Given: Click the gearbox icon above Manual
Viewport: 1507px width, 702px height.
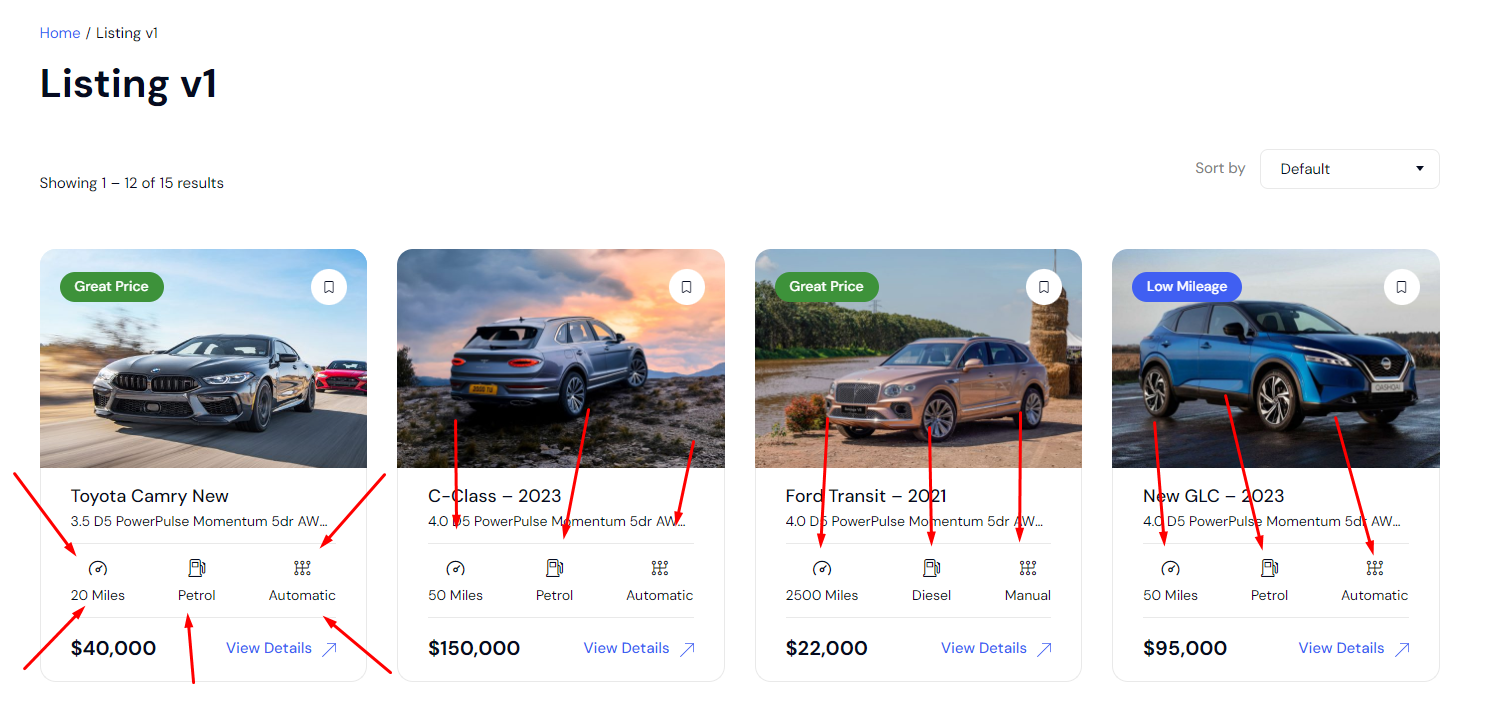Looking at the screenshot, I should [1028, 568].
